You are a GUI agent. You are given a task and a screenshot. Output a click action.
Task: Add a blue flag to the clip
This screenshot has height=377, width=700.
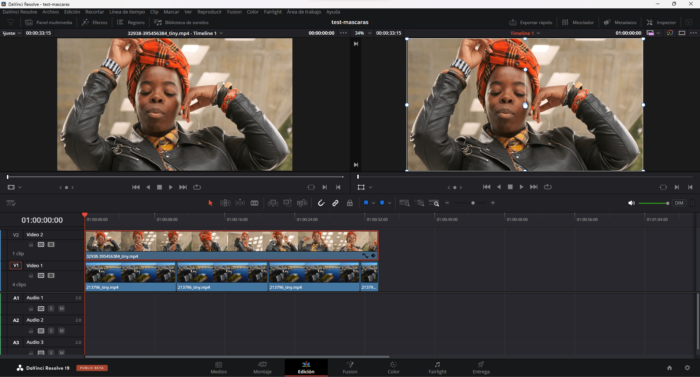click(366, 203)
